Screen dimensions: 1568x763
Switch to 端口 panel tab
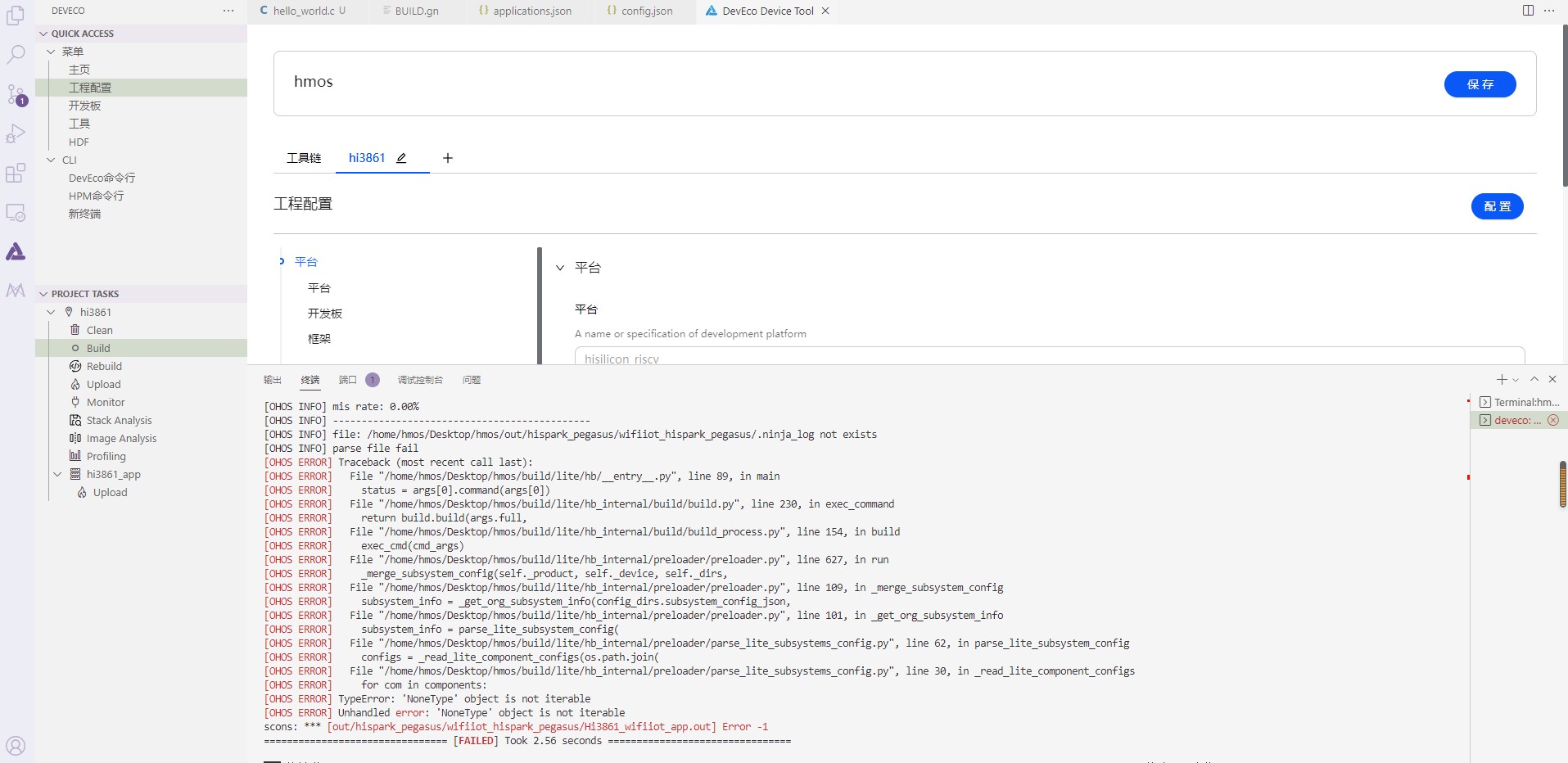coord(348,380)
